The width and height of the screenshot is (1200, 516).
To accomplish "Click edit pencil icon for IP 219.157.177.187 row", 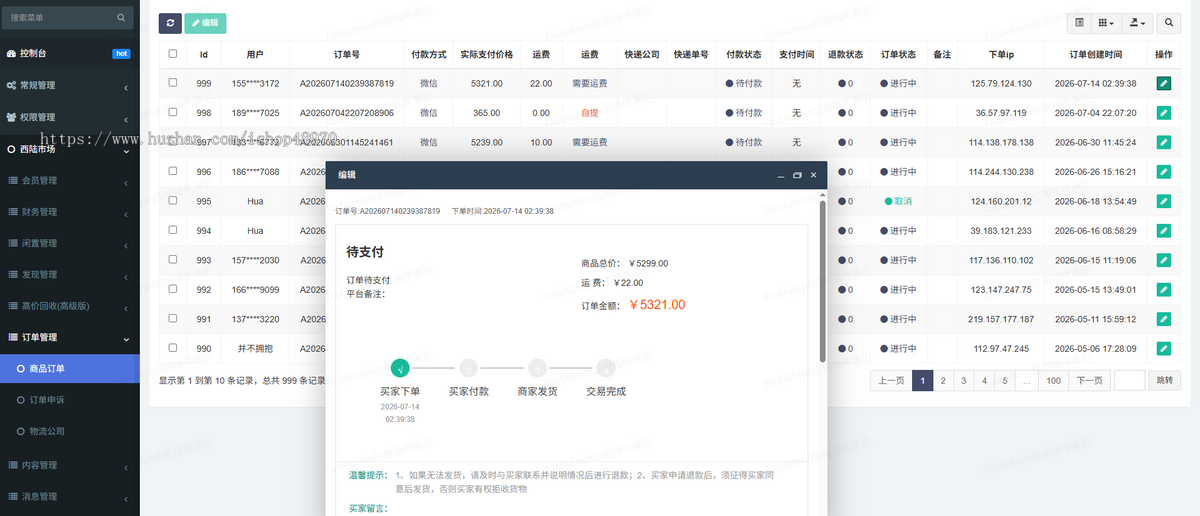I will 1164,319.
